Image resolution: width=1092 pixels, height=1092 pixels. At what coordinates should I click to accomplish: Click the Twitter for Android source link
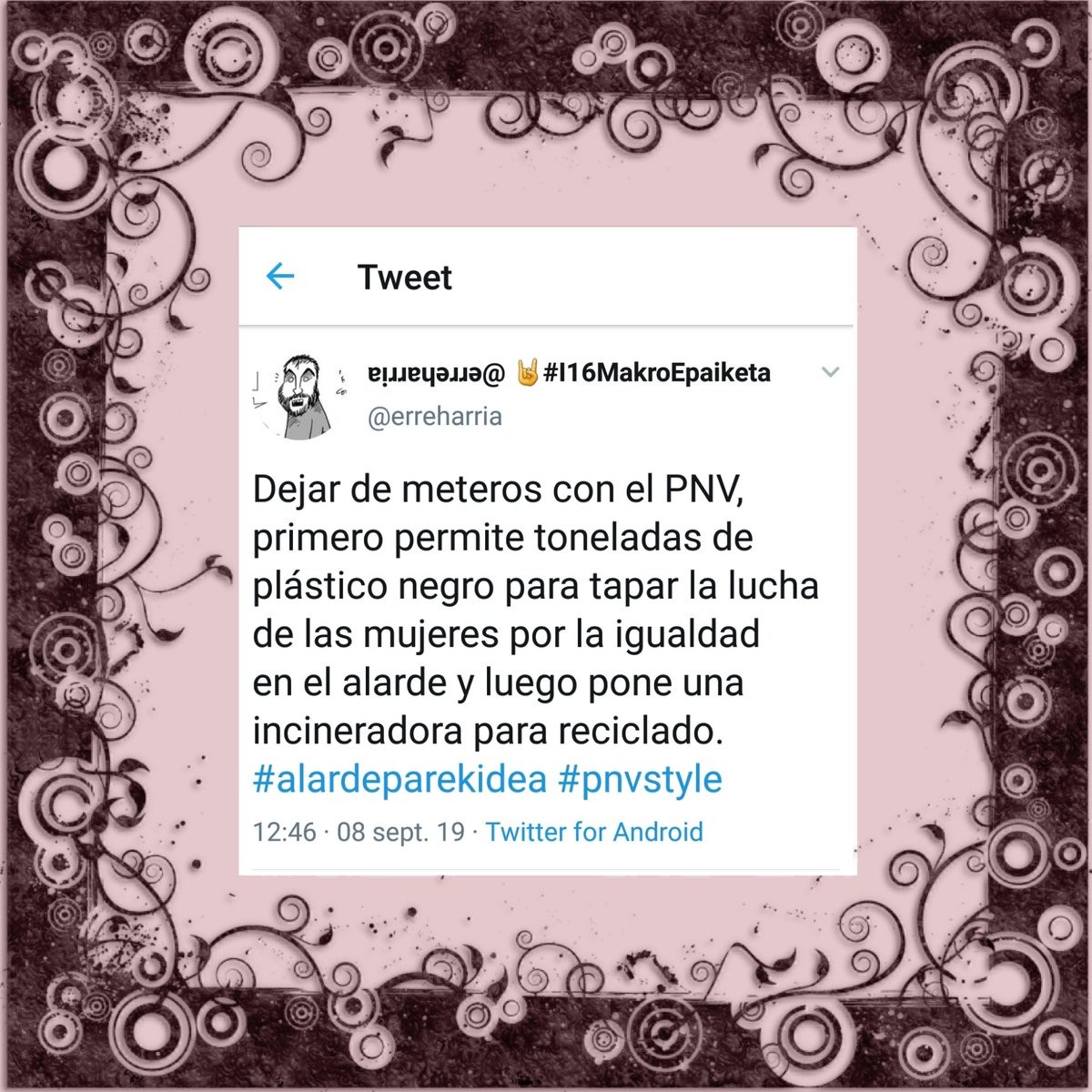[594, 832]
